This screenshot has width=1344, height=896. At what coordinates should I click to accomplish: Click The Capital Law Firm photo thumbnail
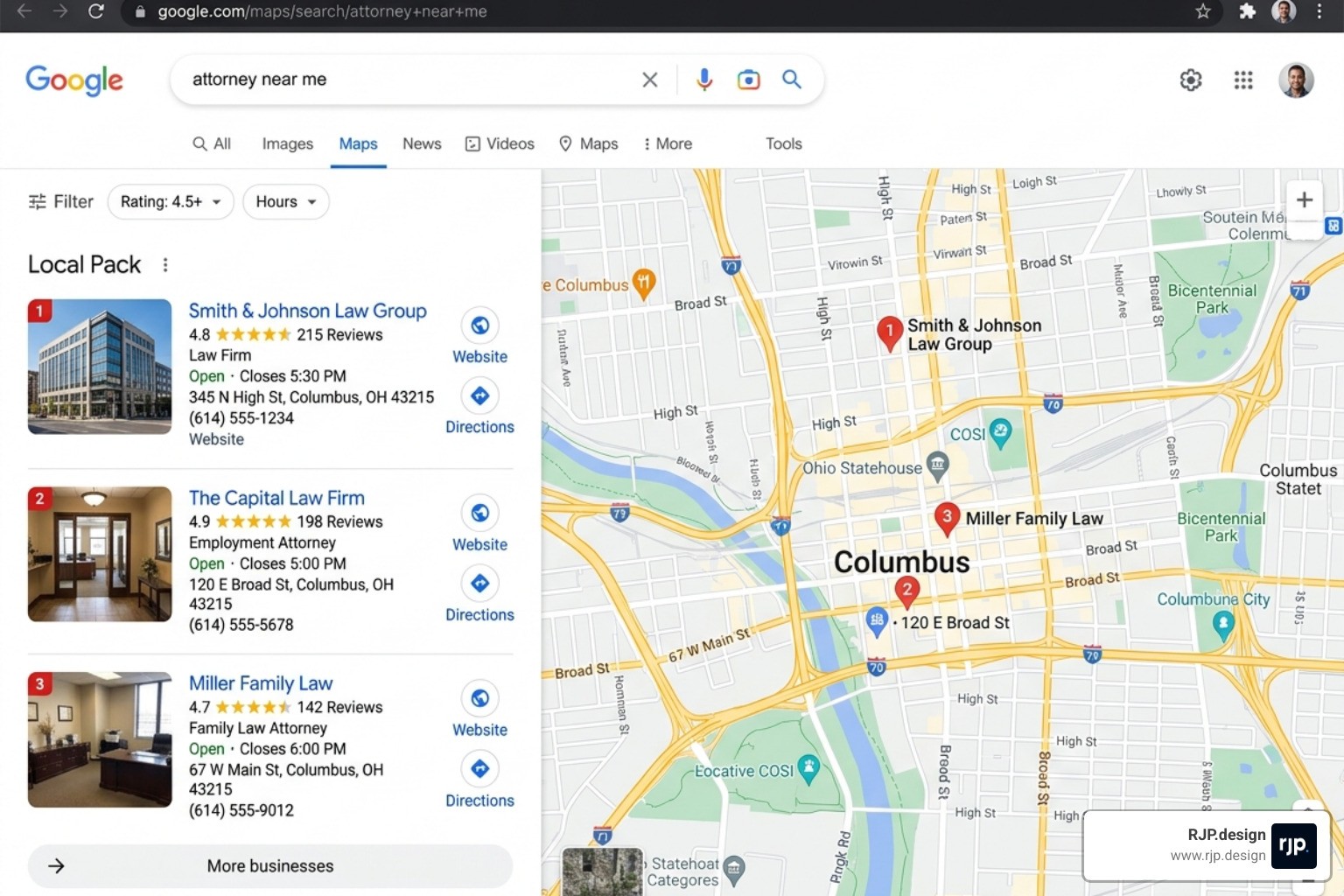click(100, 554)
